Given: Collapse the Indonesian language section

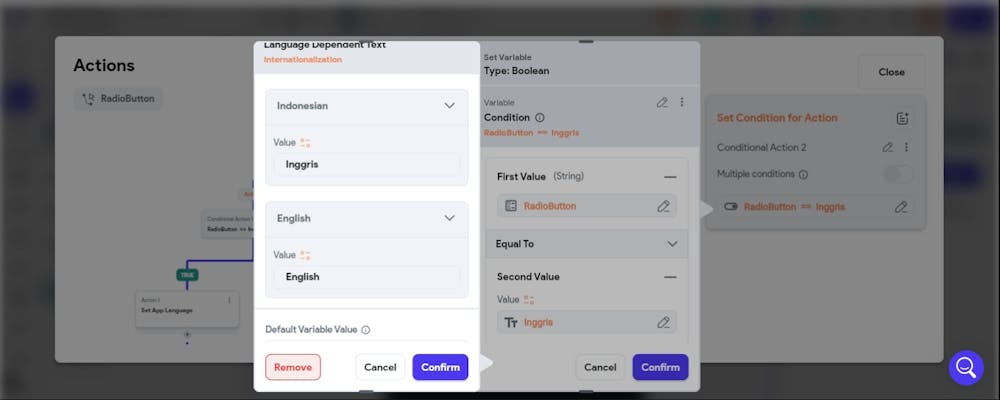Looking at the screenshot, I should tap(449, 105).
